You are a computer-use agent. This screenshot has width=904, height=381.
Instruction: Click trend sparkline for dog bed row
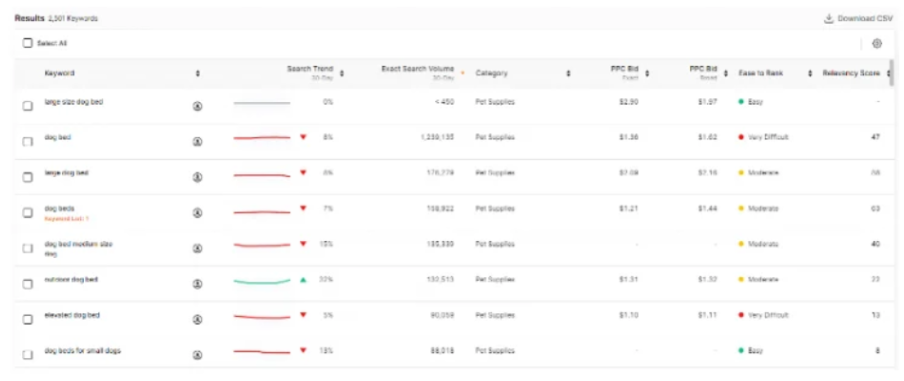(262, 138)
